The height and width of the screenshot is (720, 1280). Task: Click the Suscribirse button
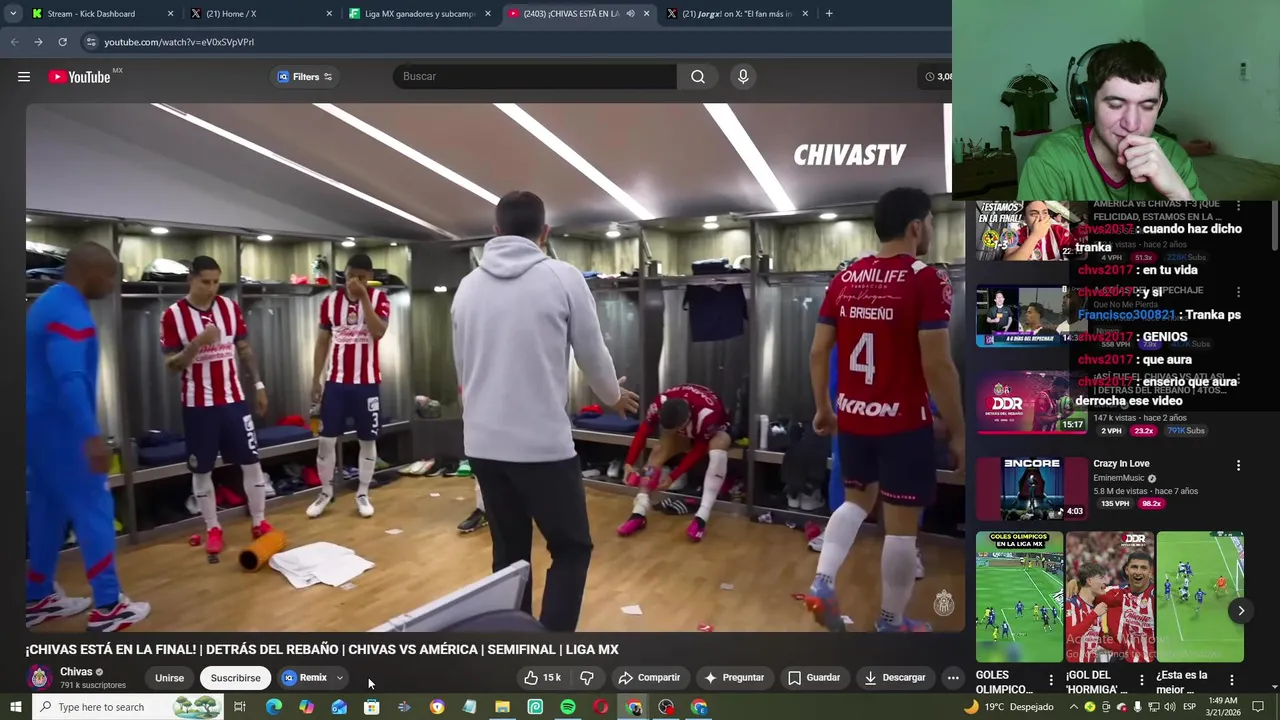tap(236, 678)
